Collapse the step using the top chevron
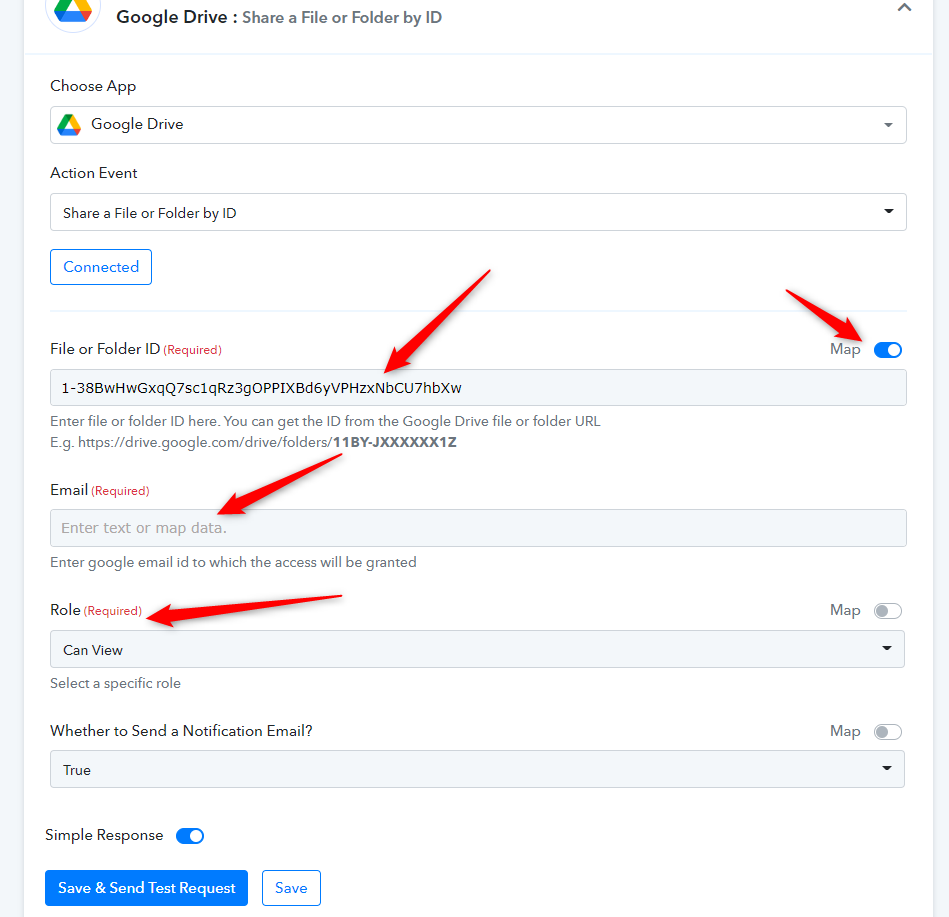Screen dimensions: 949x917 (904, 8)
